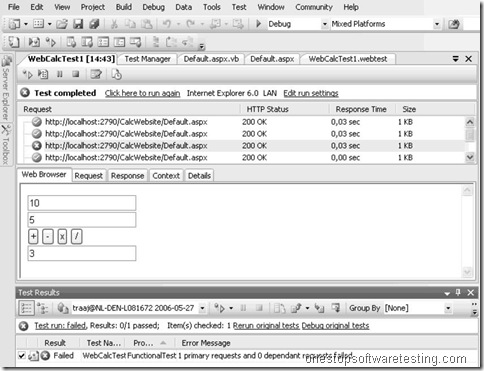Open the Build menu
Screen dimensions: 484x371
coord(124,7)
